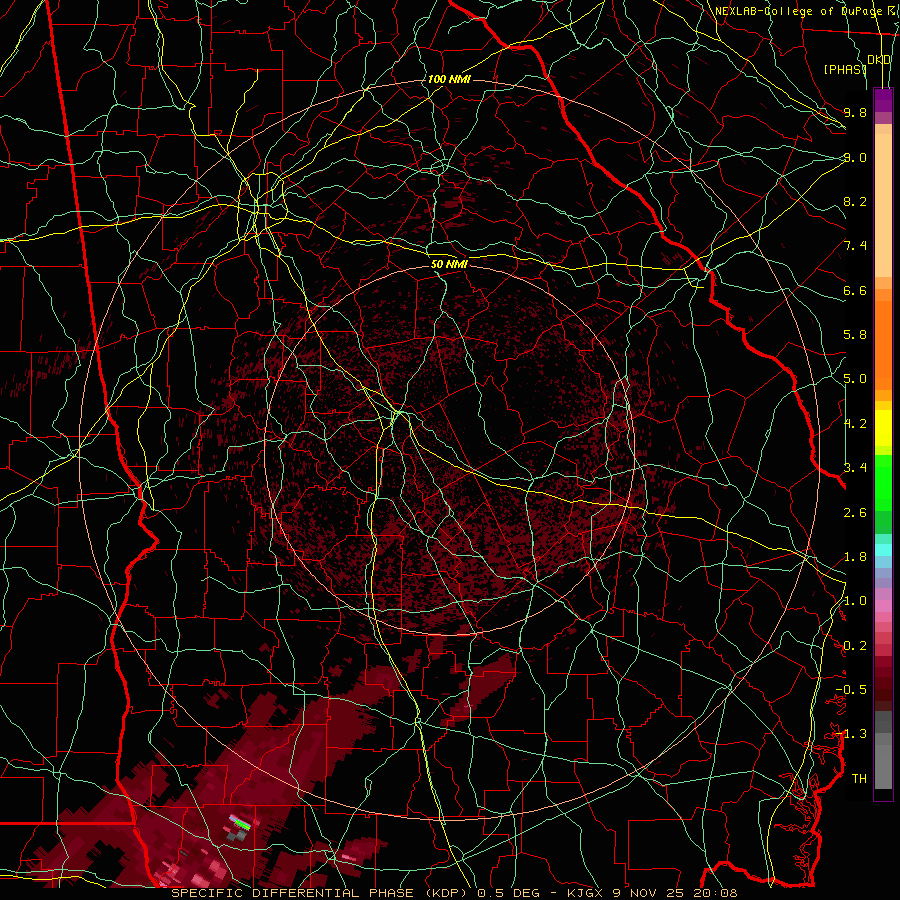The width and height of the screenshot is (900, 900).
Task: Select the bright green segment of the color bar
Action: 883,482
